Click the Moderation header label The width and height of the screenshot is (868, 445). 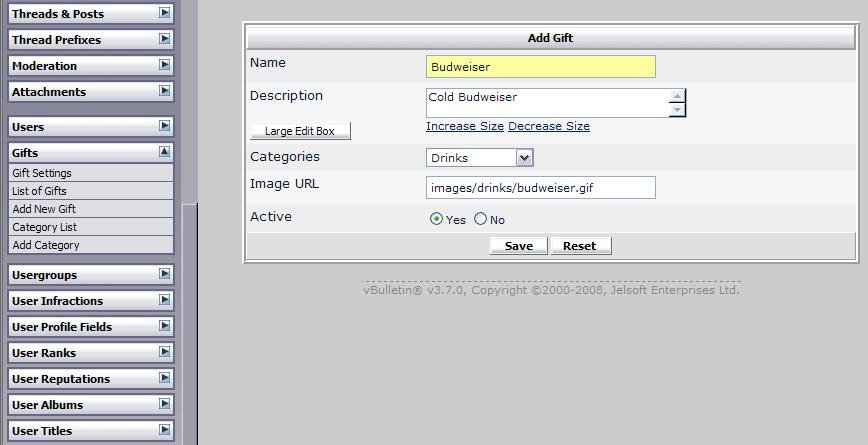[x=44, y=66]
